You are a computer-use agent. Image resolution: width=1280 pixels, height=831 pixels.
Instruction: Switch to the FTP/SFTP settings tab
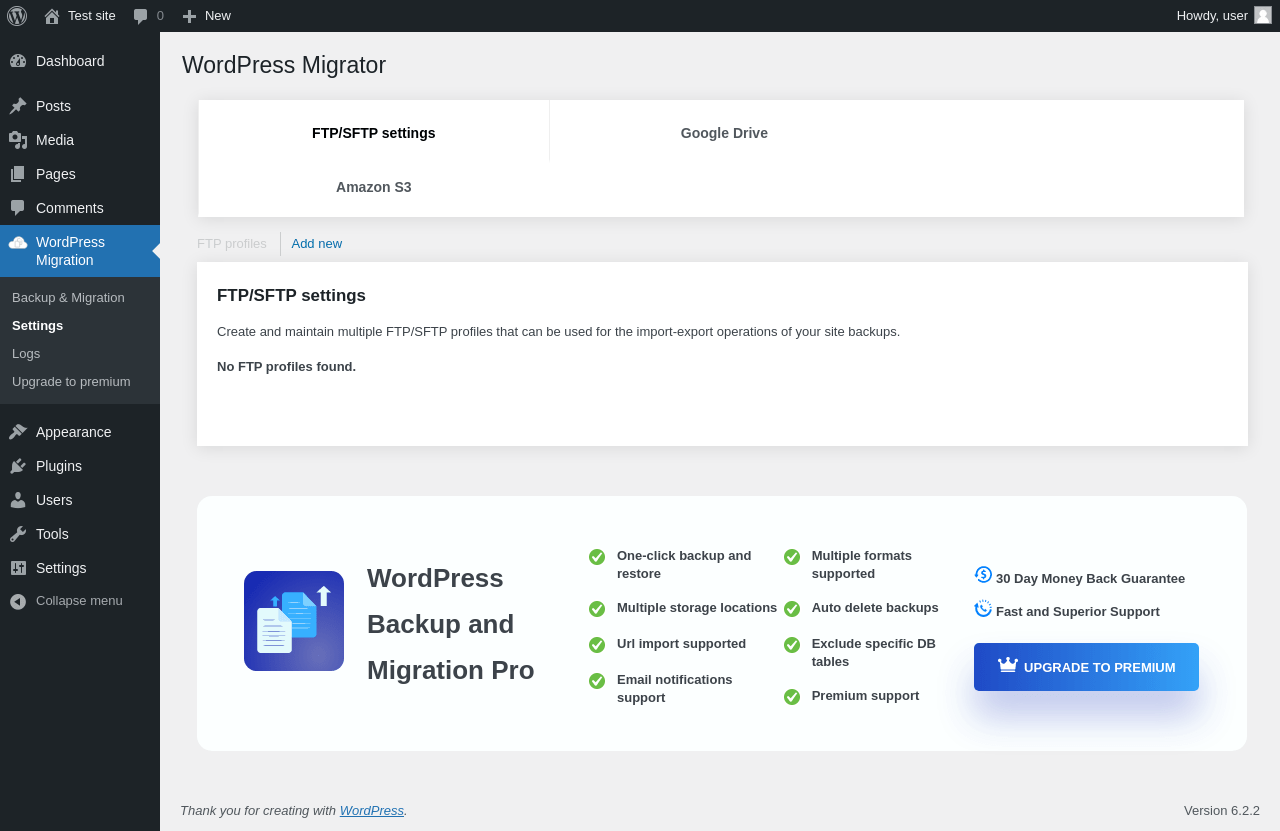point(374,133)
